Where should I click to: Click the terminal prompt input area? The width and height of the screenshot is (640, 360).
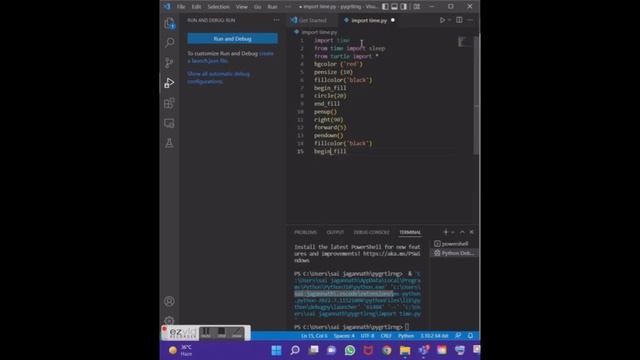tap(407, 327)
